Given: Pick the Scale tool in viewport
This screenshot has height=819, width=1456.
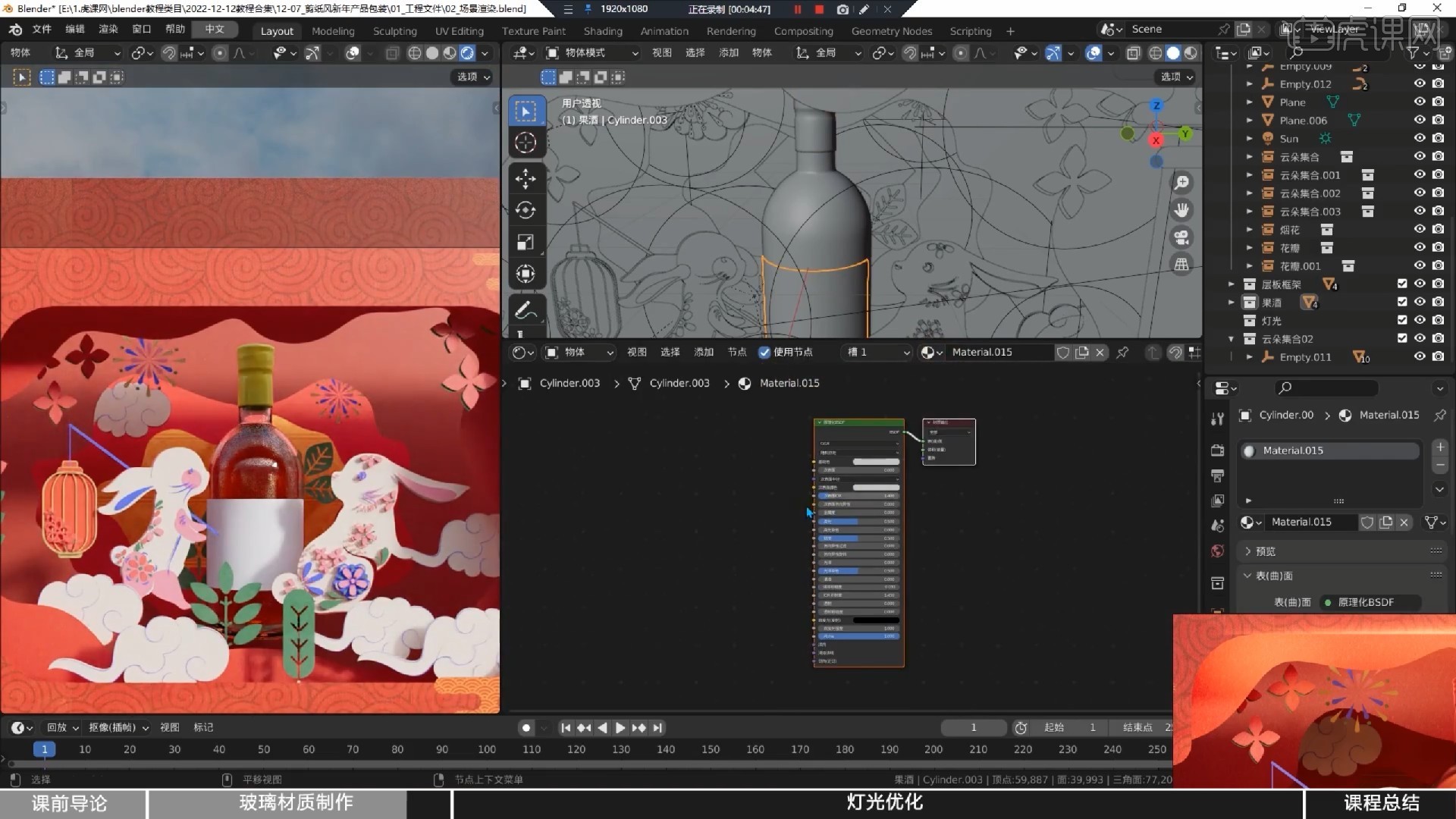Looking at the screenshot, I should 526,242.
